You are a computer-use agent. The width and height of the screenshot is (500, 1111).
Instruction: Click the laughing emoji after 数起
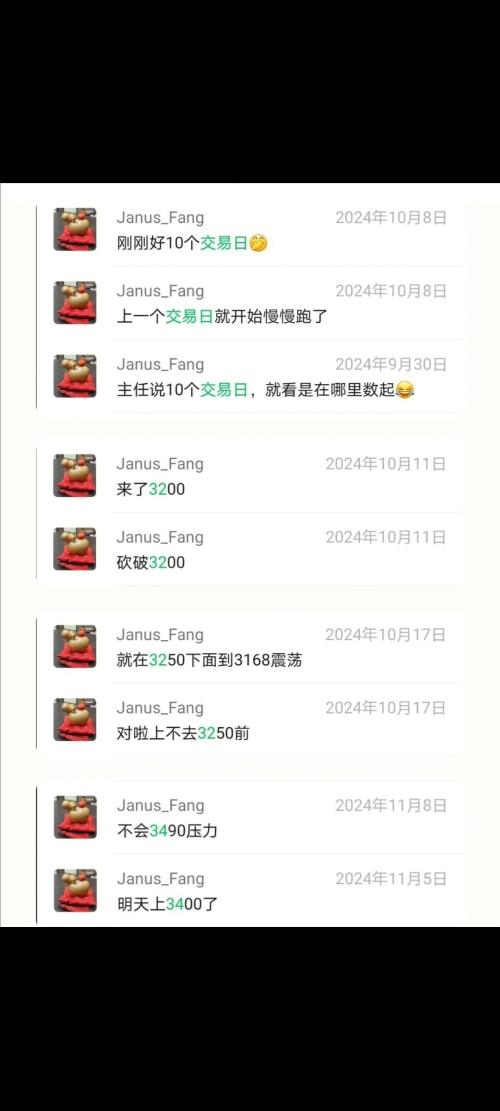(404, 390)
